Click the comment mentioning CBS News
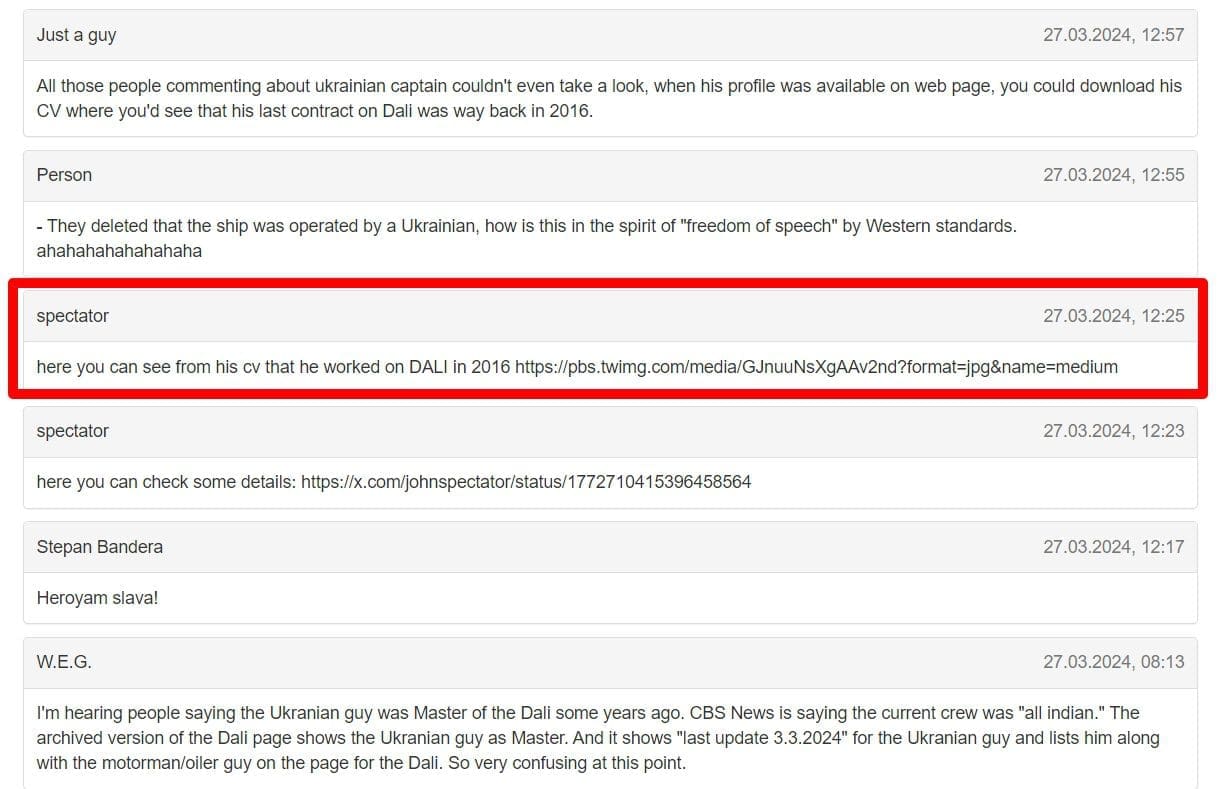This screenshot has width=1226, height=789. pyautogui.click(x=598, y=738)
